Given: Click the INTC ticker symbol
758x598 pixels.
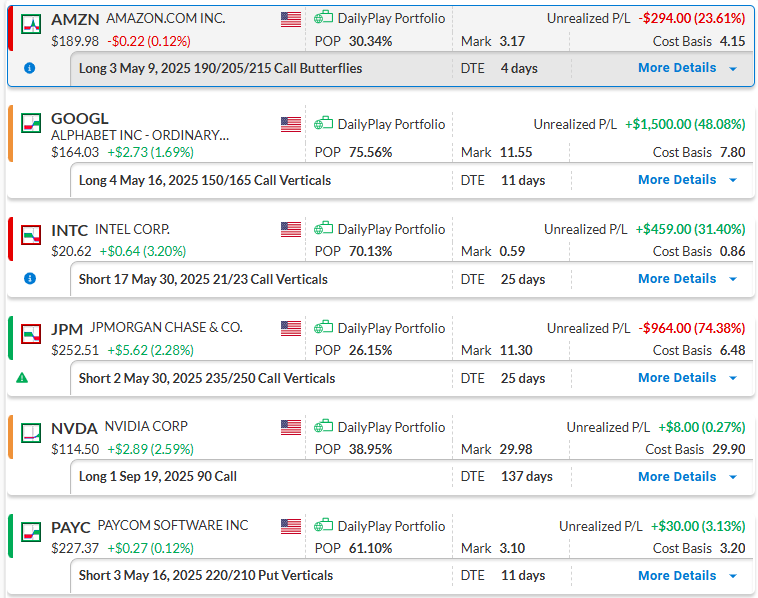Looking at the screenshot, I should [70, 231].
